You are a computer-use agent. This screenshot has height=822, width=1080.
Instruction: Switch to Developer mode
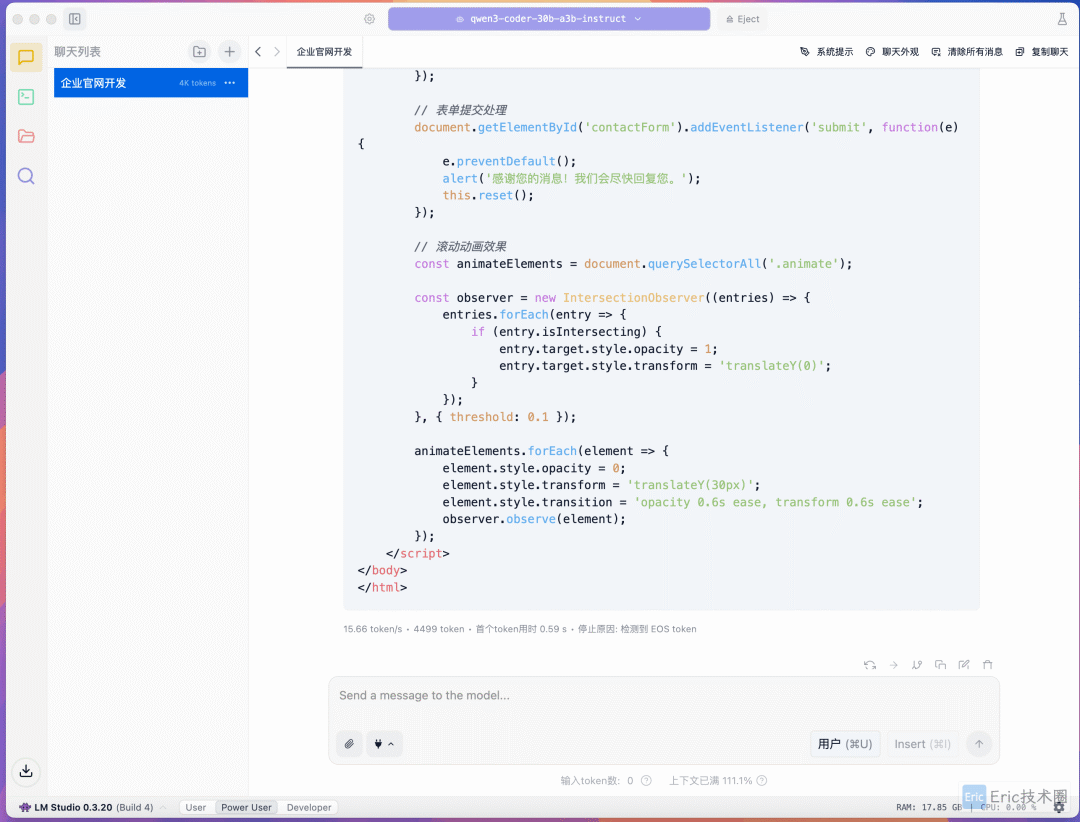click(x=309, y=808)
